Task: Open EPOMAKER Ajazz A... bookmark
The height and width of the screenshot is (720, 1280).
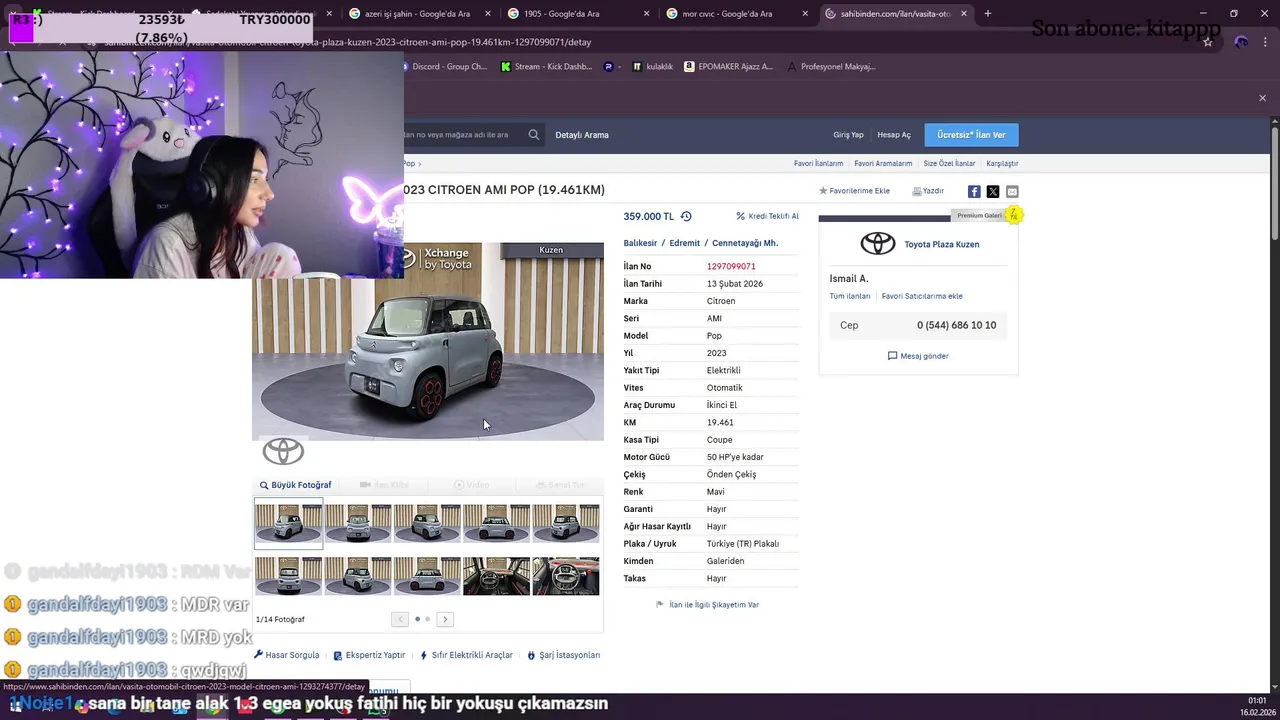Action: (728, 66)
